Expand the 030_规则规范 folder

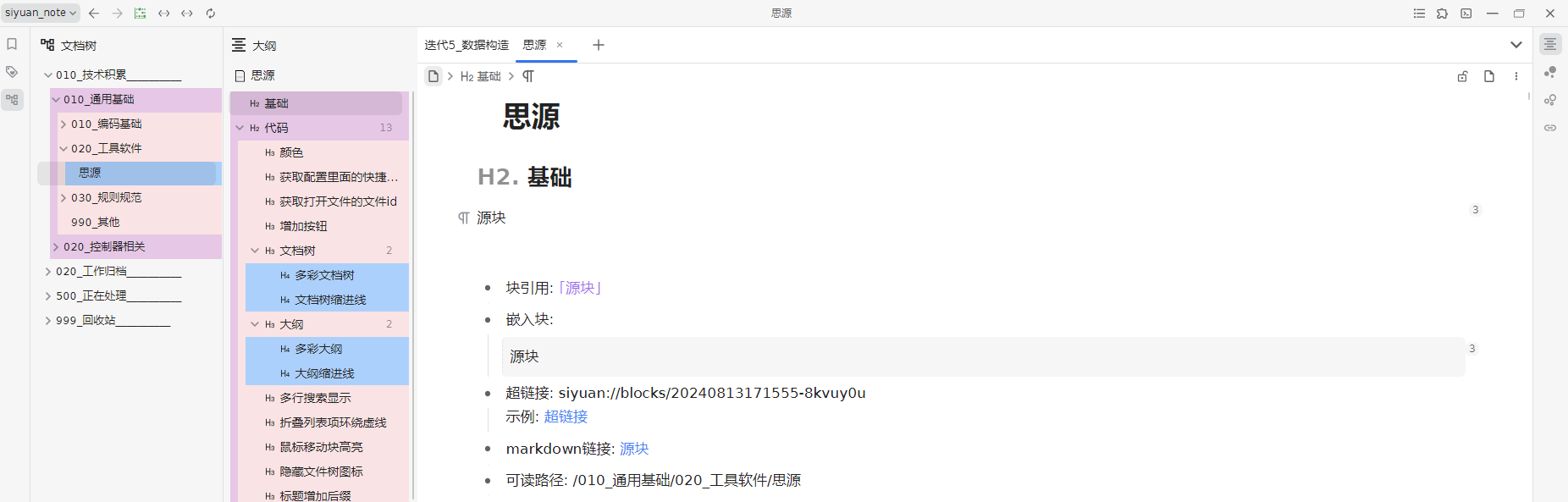pyautogui.click(x=63, y=197)
